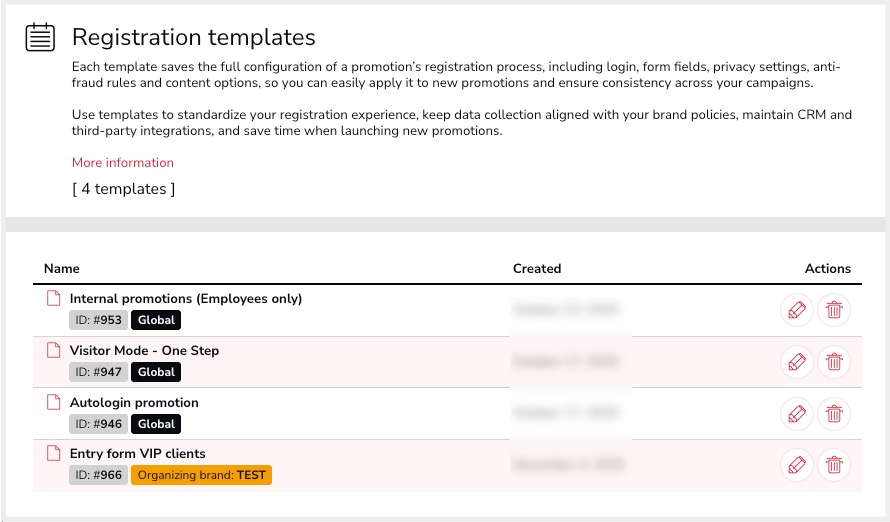Screen dimensions: 890x522
Task: Click the Global badge on Autologin promotion
Action: pos(156,424)
